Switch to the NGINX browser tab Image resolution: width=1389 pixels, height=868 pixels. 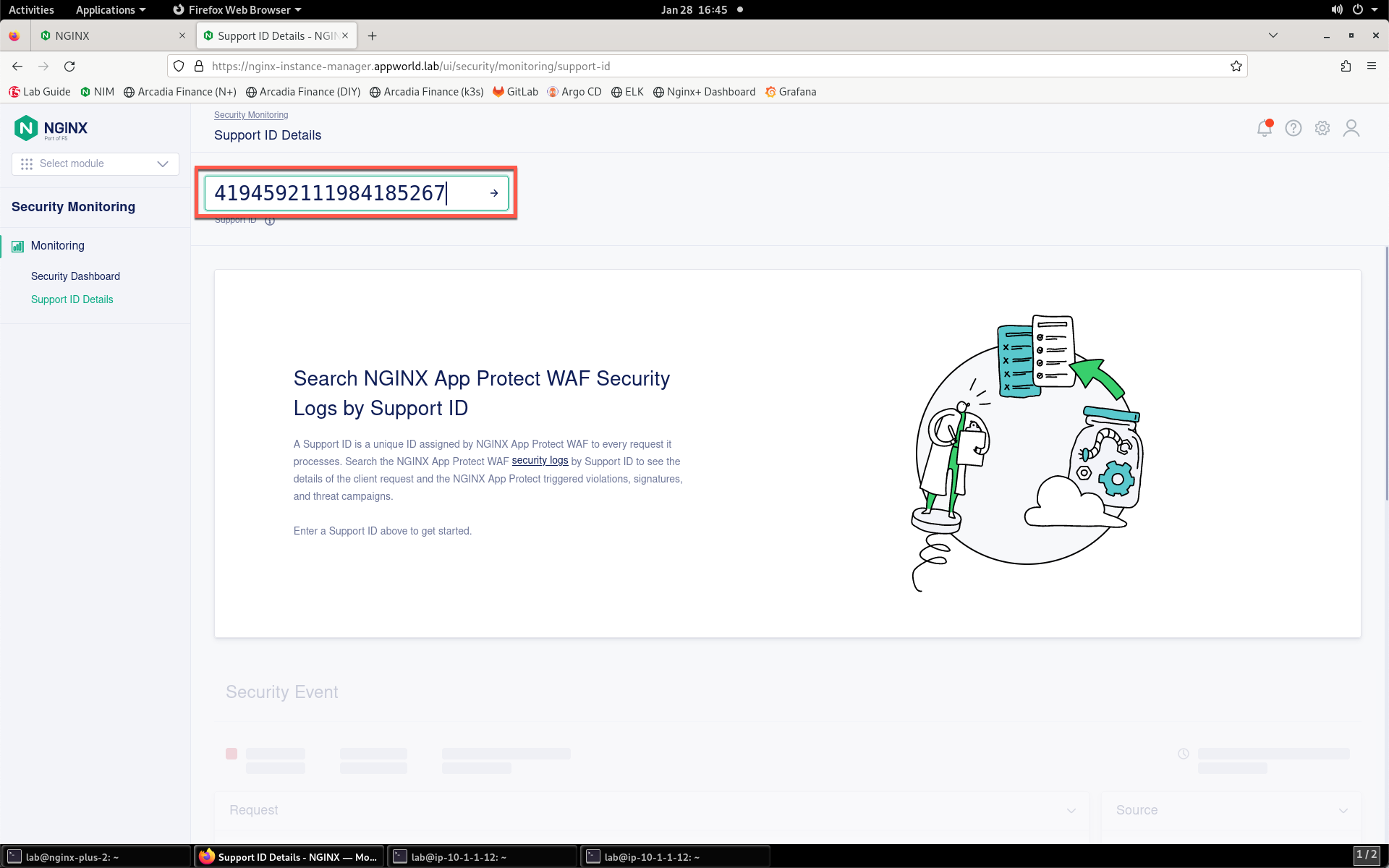109,35
